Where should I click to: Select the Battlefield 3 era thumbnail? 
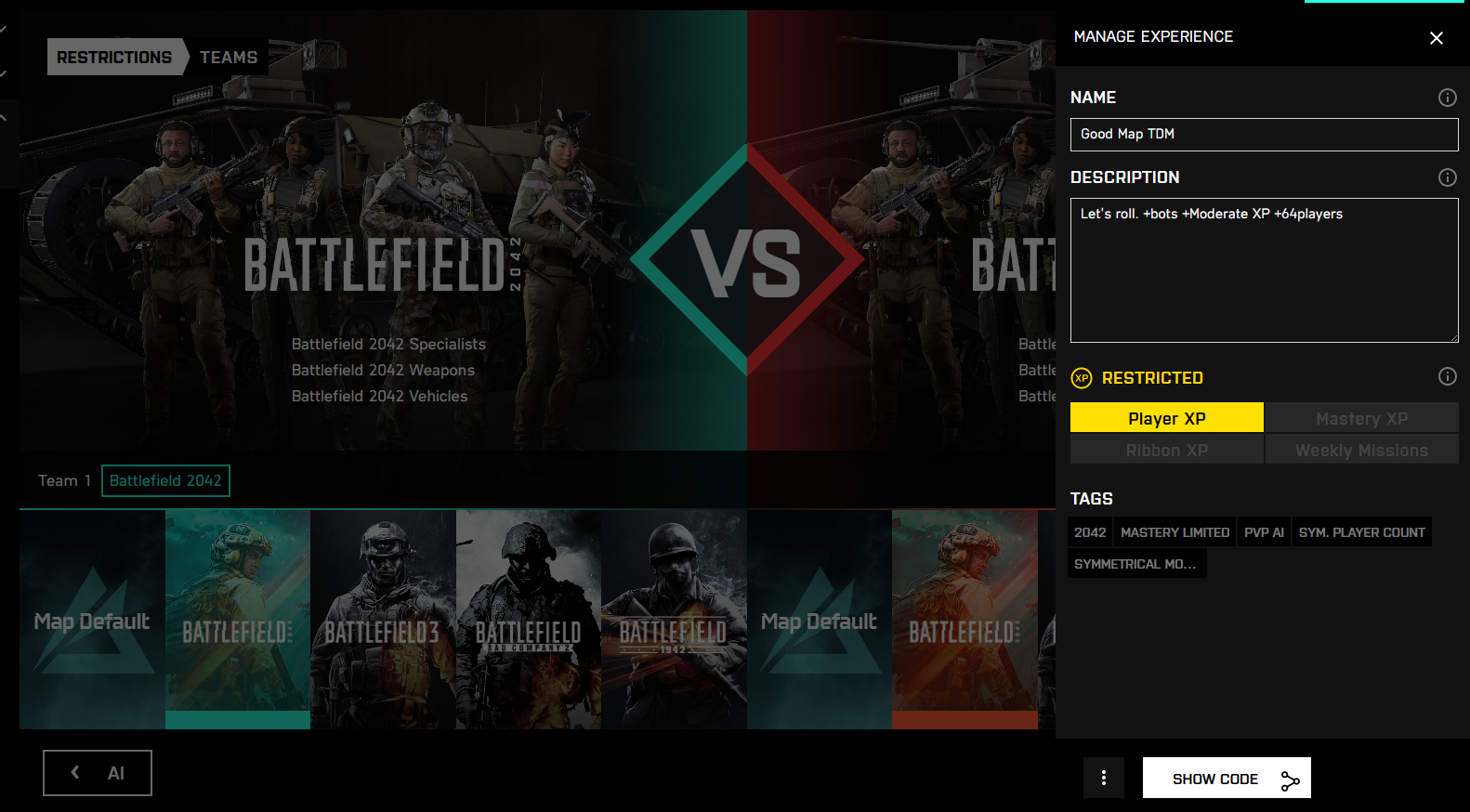(x=383, y=619)
